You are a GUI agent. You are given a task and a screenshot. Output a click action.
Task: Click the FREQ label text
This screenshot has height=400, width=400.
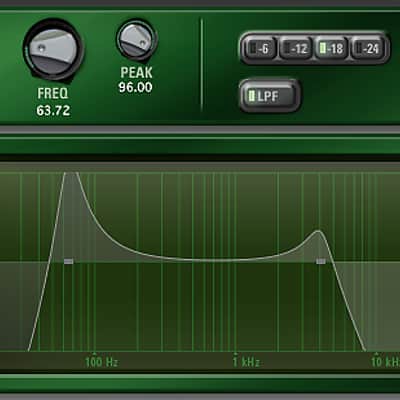coord(53,93)
